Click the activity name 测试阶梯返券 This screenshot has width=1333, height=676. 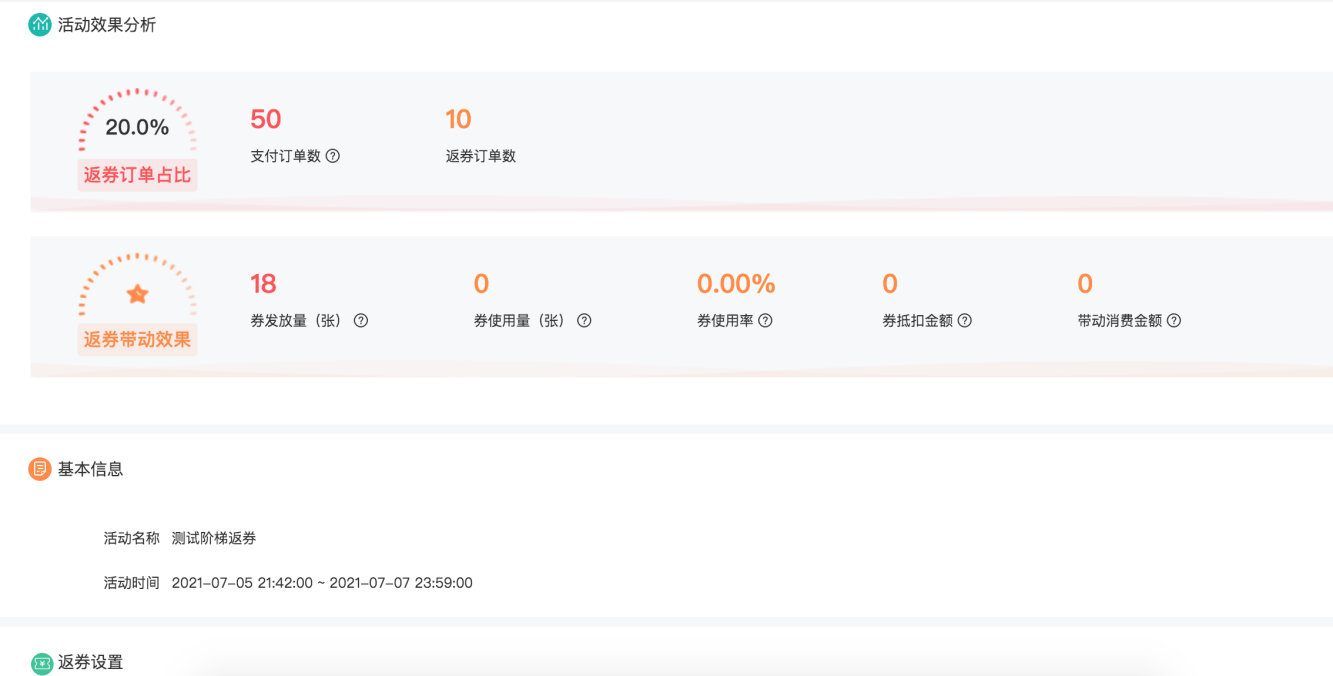(x=214, y=538)
